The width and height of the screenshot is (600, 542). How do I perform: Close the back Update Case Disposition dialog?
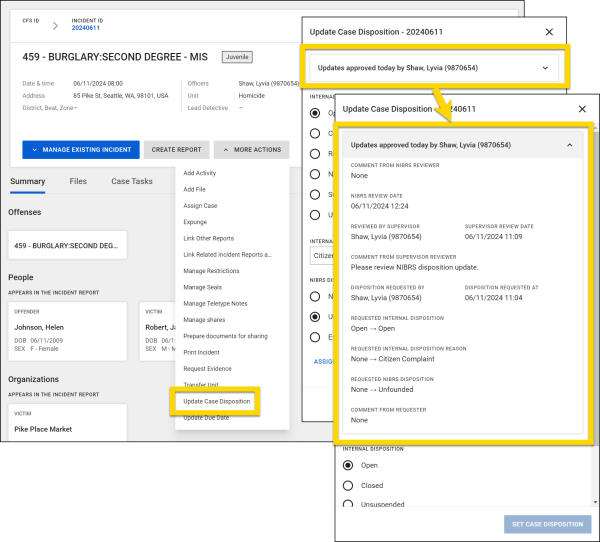[548, 32]
